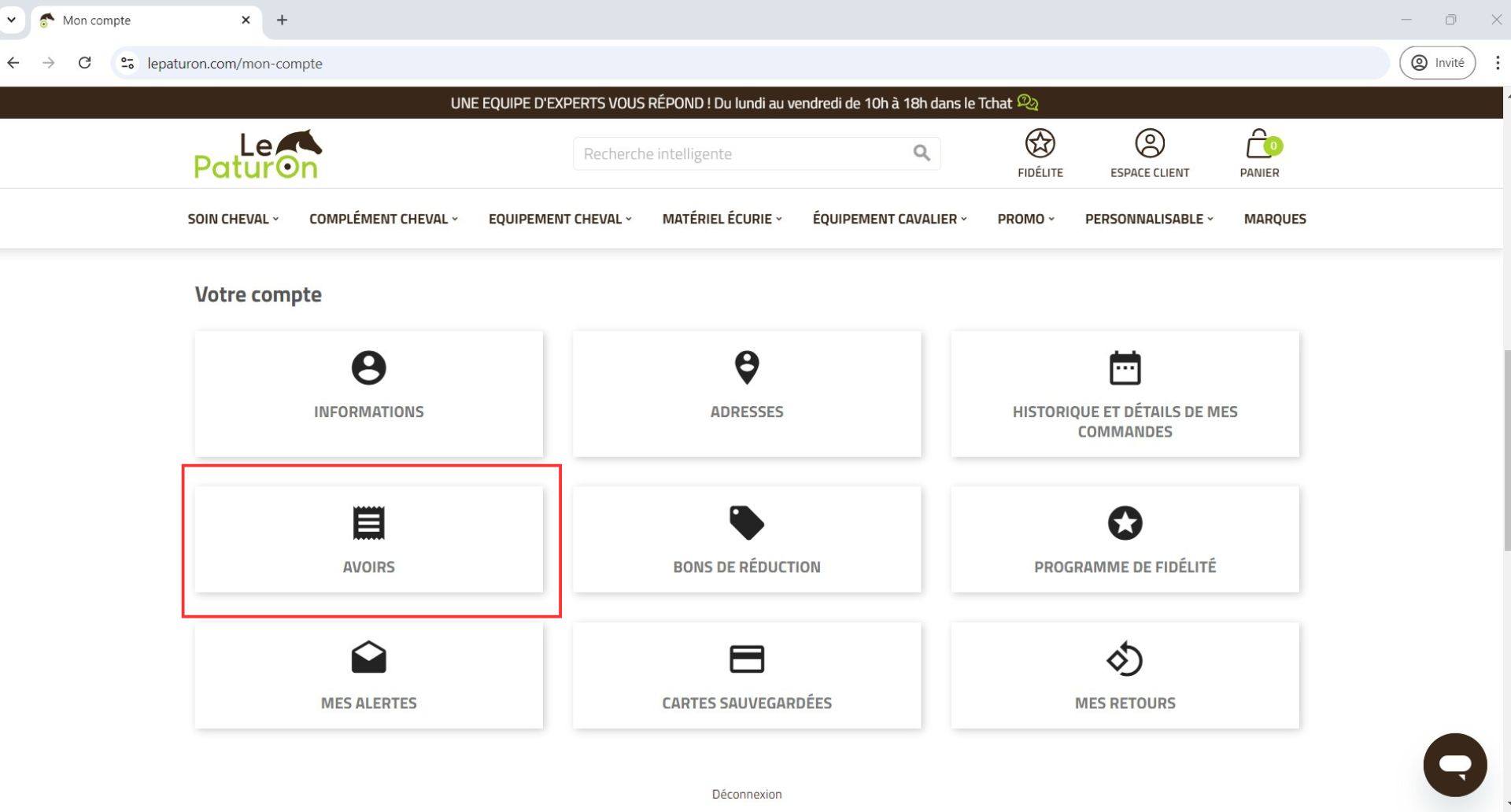
Task: Open the Bons de Réduction tile
Action: click(746, 540)
